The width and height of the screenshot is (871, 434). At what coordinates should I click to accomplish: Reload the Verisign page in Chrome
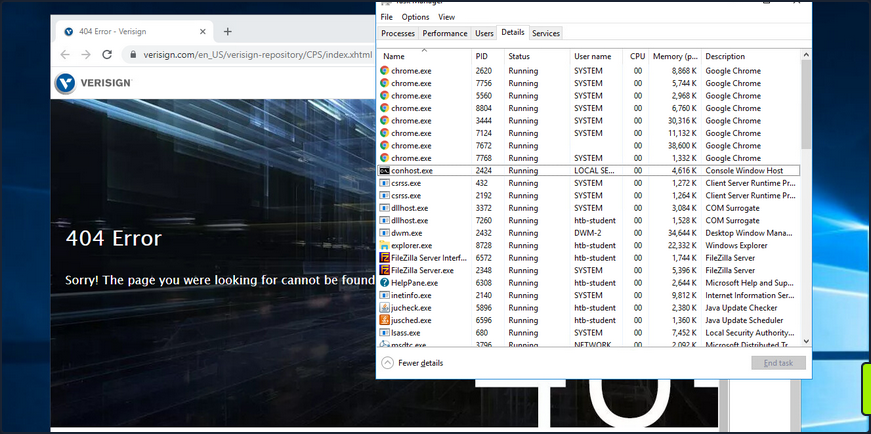tap(107, 54)
